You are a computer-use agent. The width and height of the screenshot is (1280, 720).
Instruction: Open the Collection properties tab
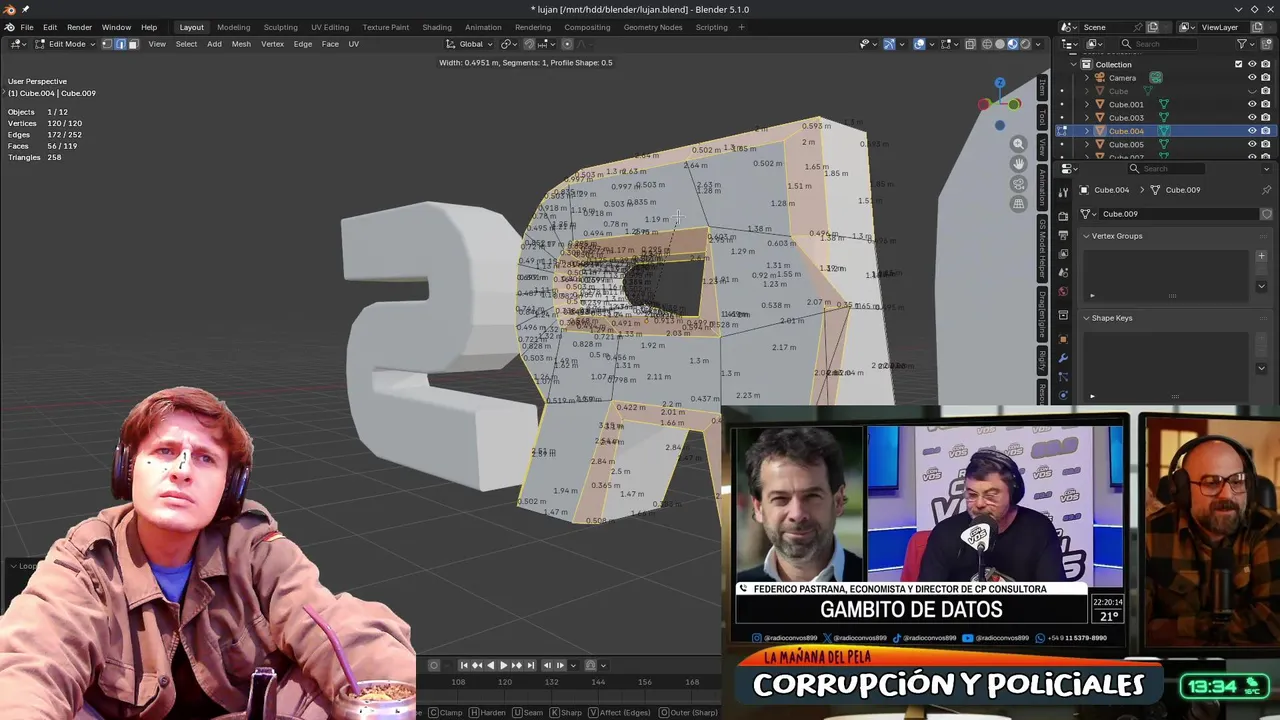(1063, 315)
